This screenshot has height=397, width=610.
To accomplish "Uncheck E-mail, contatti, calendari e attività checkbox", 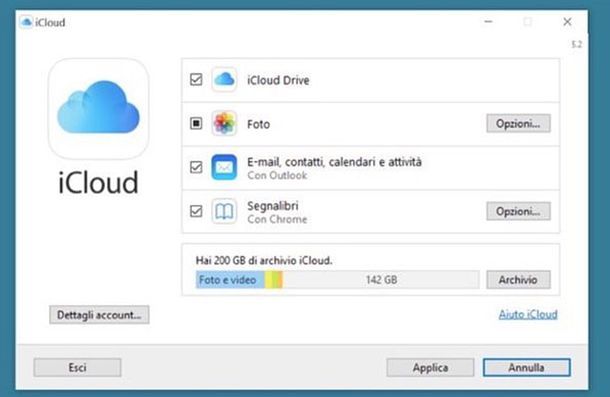I will click(x=196, y=167).
